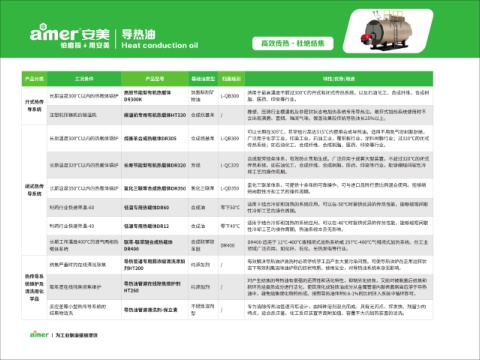Click the rightmost green column header
The height and width of the screenshot is (360, 480).
[x=339, y=79]
